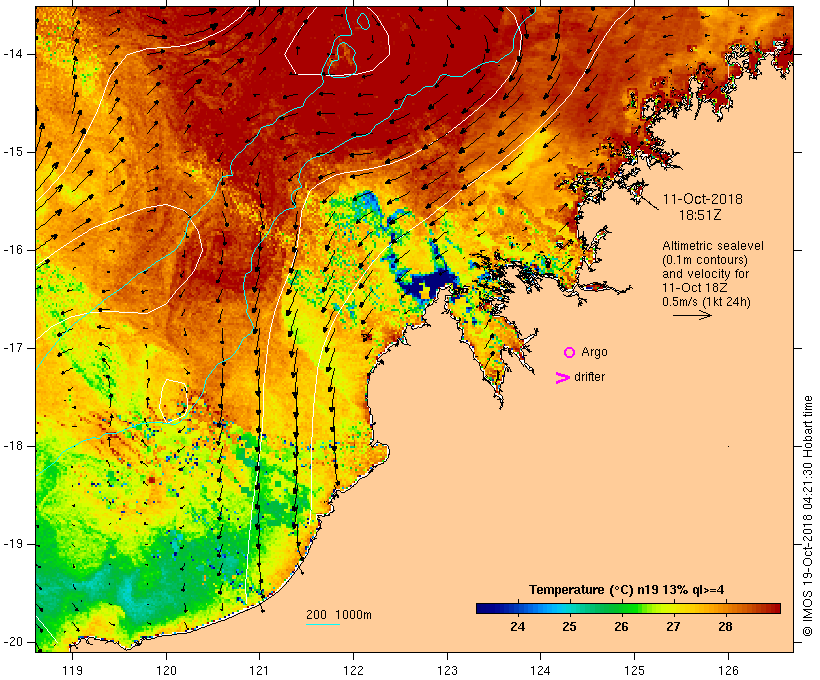The width and height of the screenshot is (820, 680).
Task: Click the 123 longitude axis label
Action: (447, 671)
